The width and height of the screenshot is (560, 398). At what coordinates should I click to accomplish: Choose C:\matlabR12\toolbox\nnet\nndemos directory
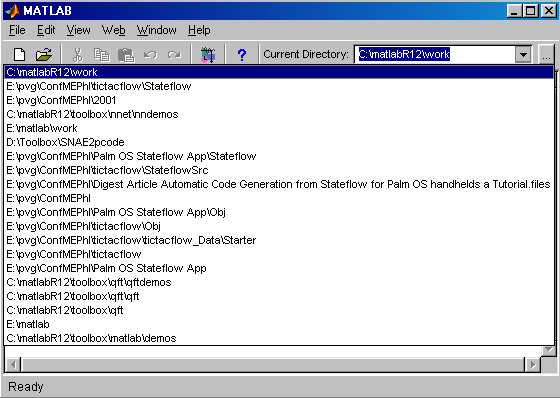(x=279, y=114)
